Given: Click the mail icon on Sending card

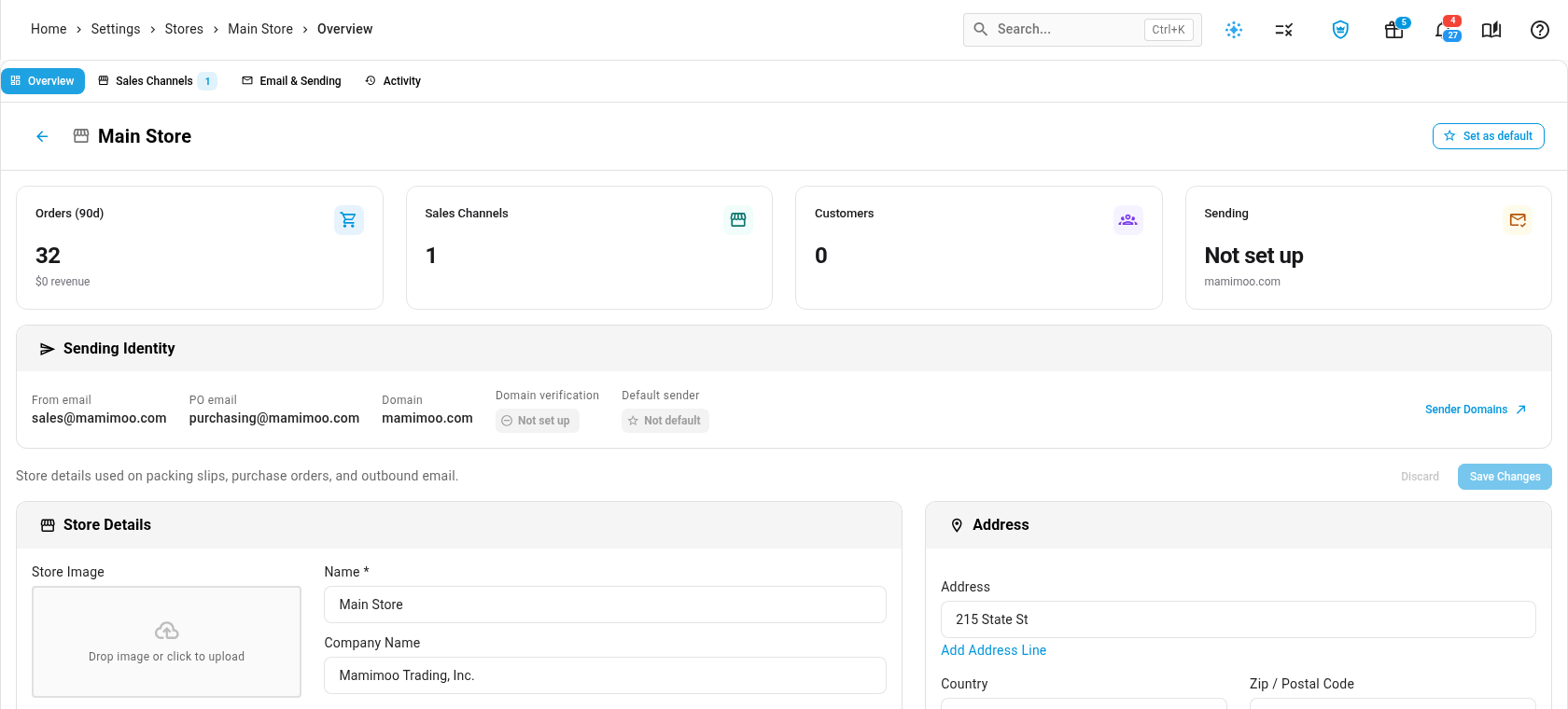Looking at the screenshot, I should point(1518,220).
